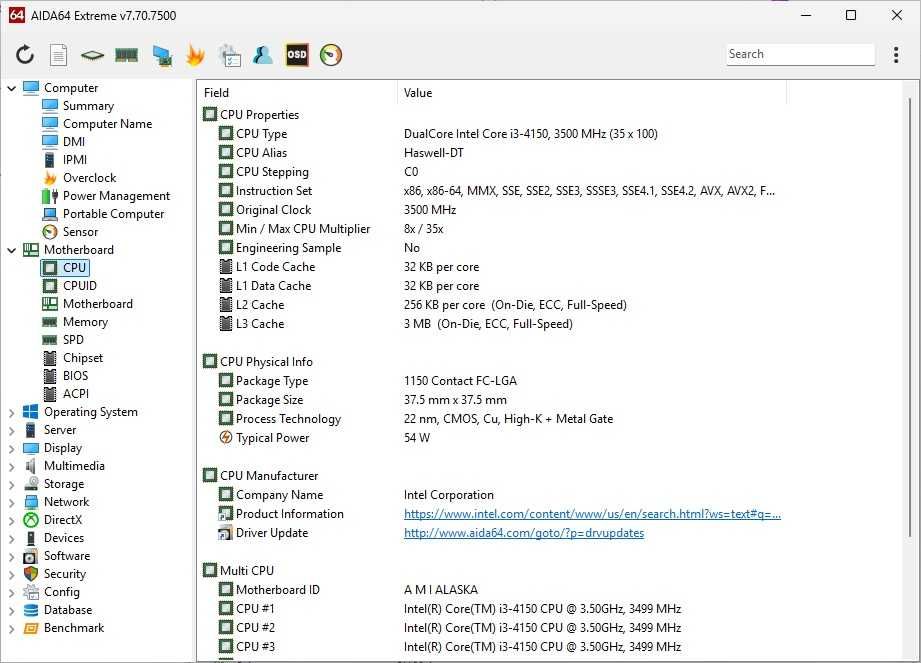Expand the Storage node
Viewport: 921px width, 663px height.
coord(11,484)
